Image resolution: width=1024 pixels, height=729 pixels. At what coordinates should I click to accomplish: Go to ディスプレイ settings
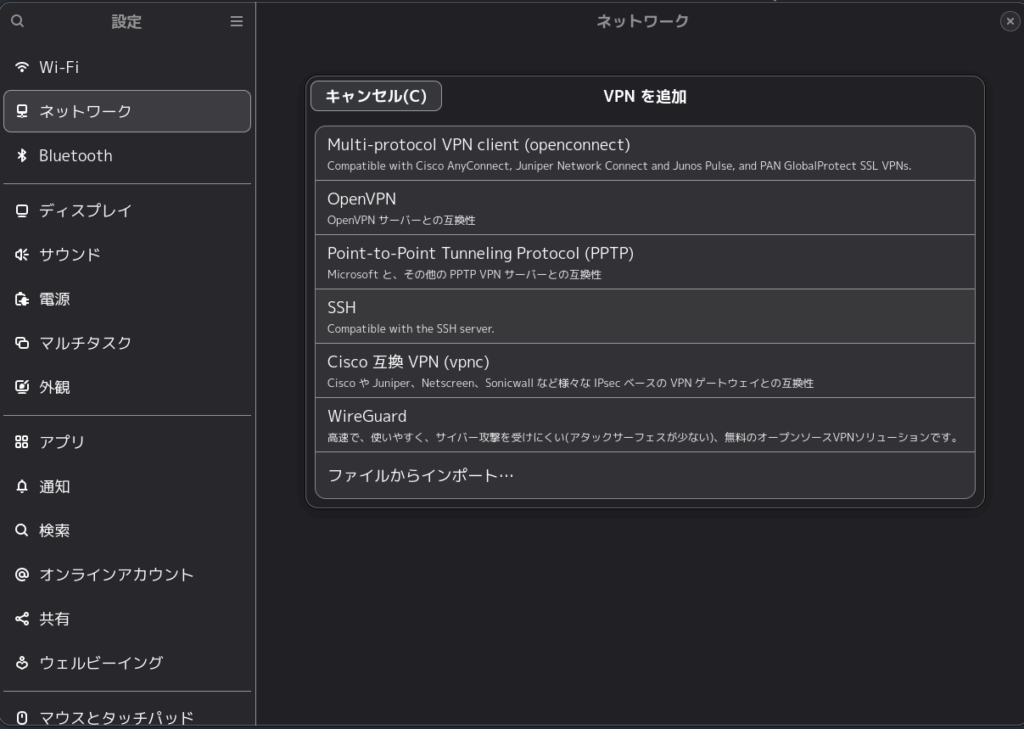127,210
